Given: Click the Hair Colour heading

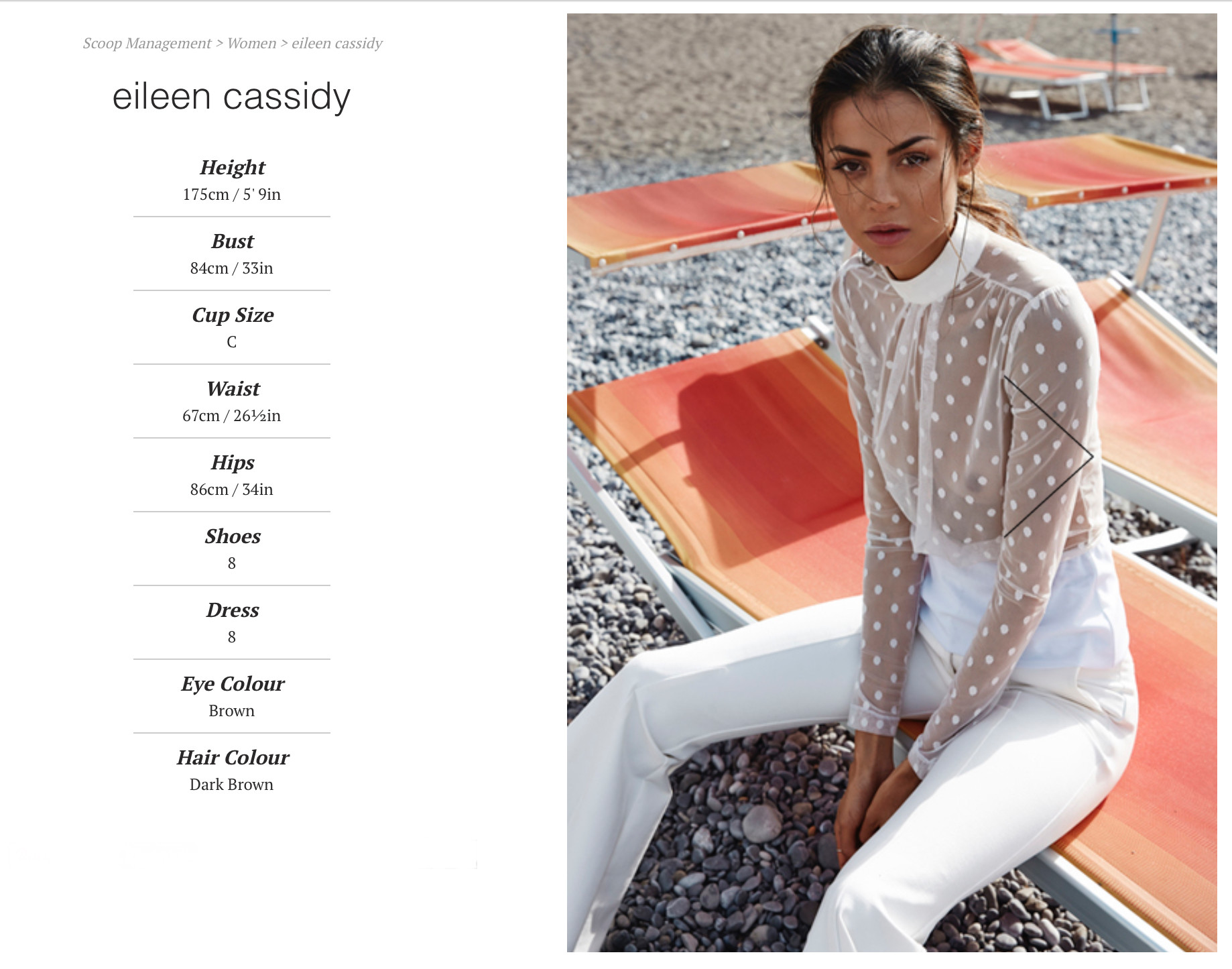Looking at the screenshot, I should [232, 758].
